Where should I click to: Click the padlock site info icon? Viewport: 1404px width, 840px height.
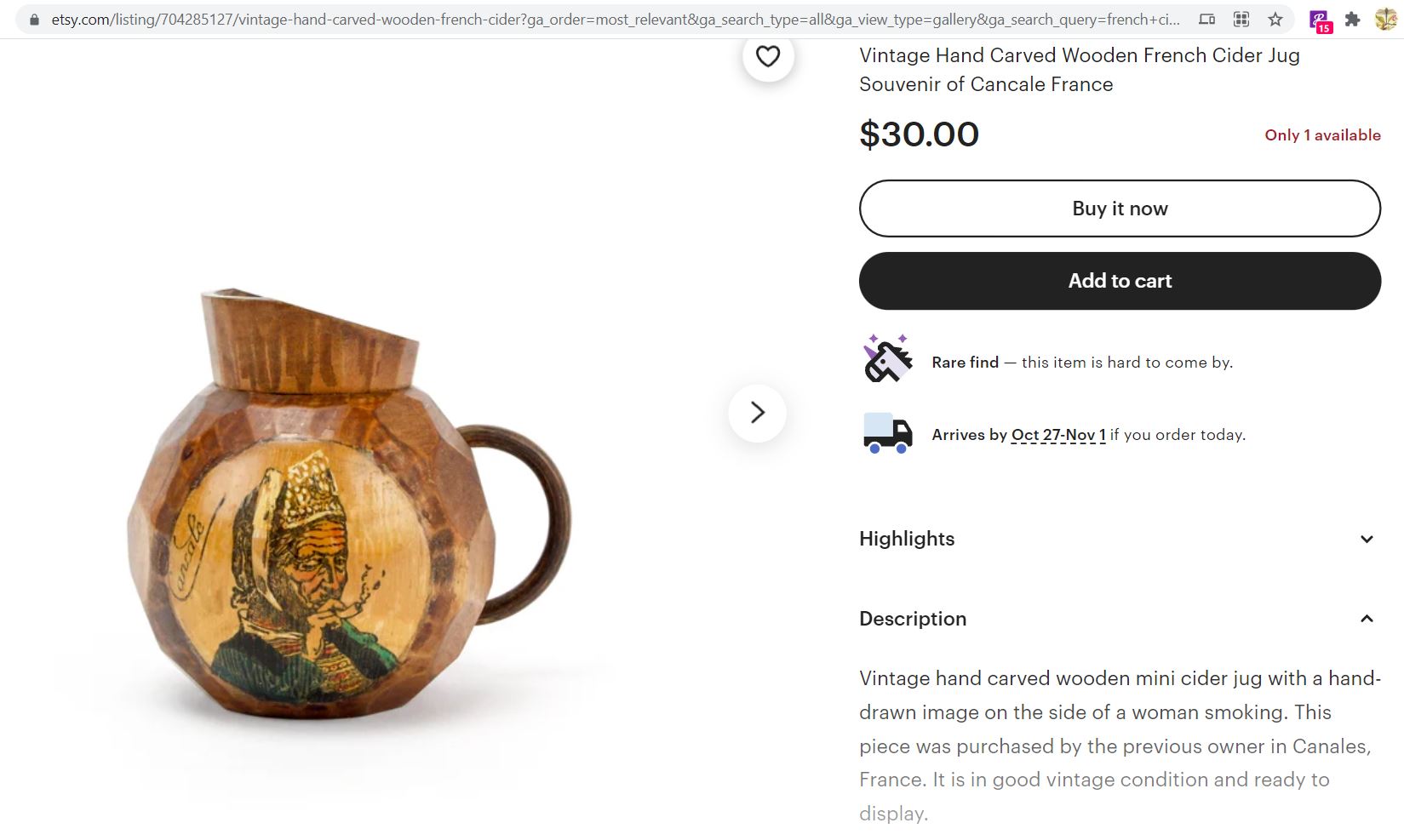click(x=34, y=19)
